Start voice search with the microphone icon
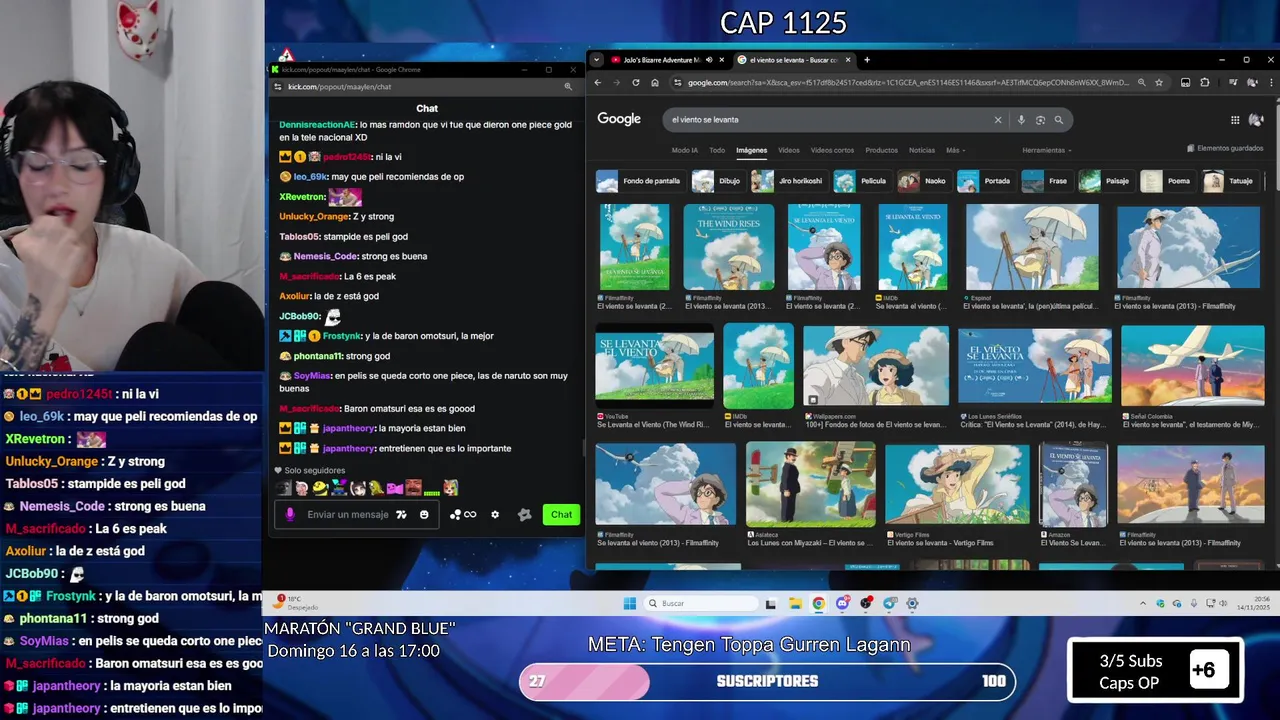Viewport: 1280px width, 720px height. tap(1021, 120)
